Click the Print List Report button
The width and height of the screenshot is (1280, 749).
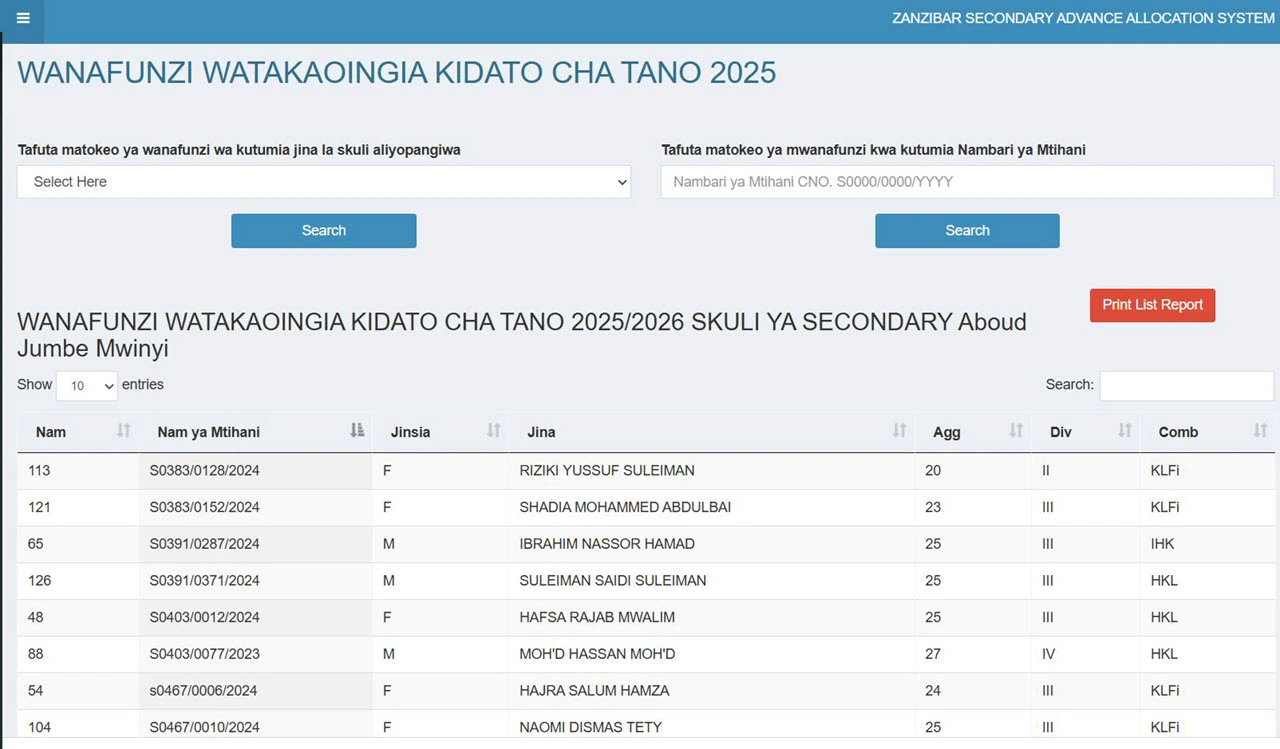coord(1152,305)
